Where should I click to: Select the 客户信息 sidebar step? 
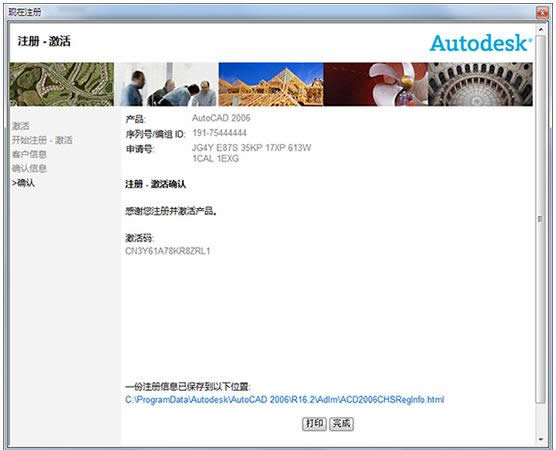point(29,154)
